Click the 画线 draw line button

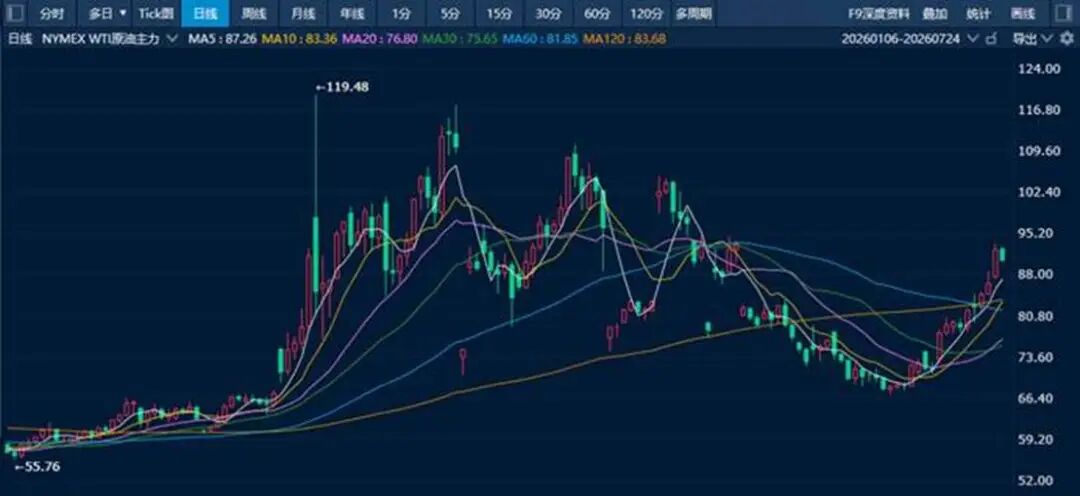pos(1023,13)
